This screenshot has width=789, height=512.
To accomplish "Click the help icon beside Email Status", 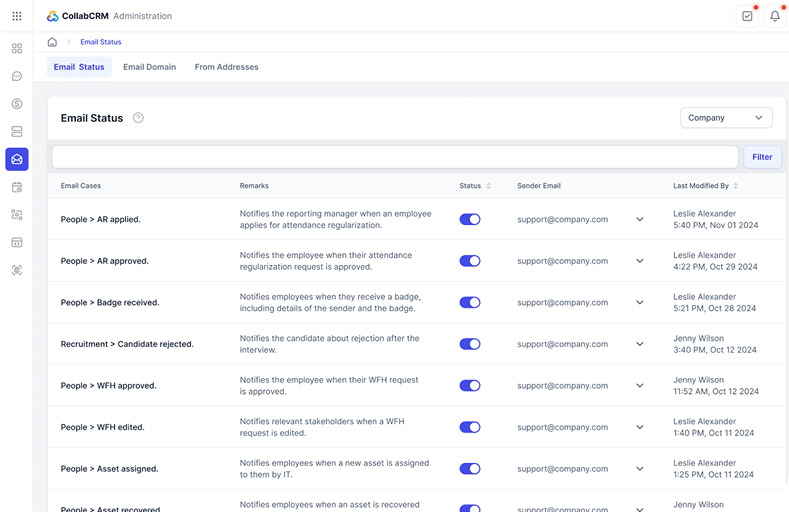I will (x=138, y=118).
